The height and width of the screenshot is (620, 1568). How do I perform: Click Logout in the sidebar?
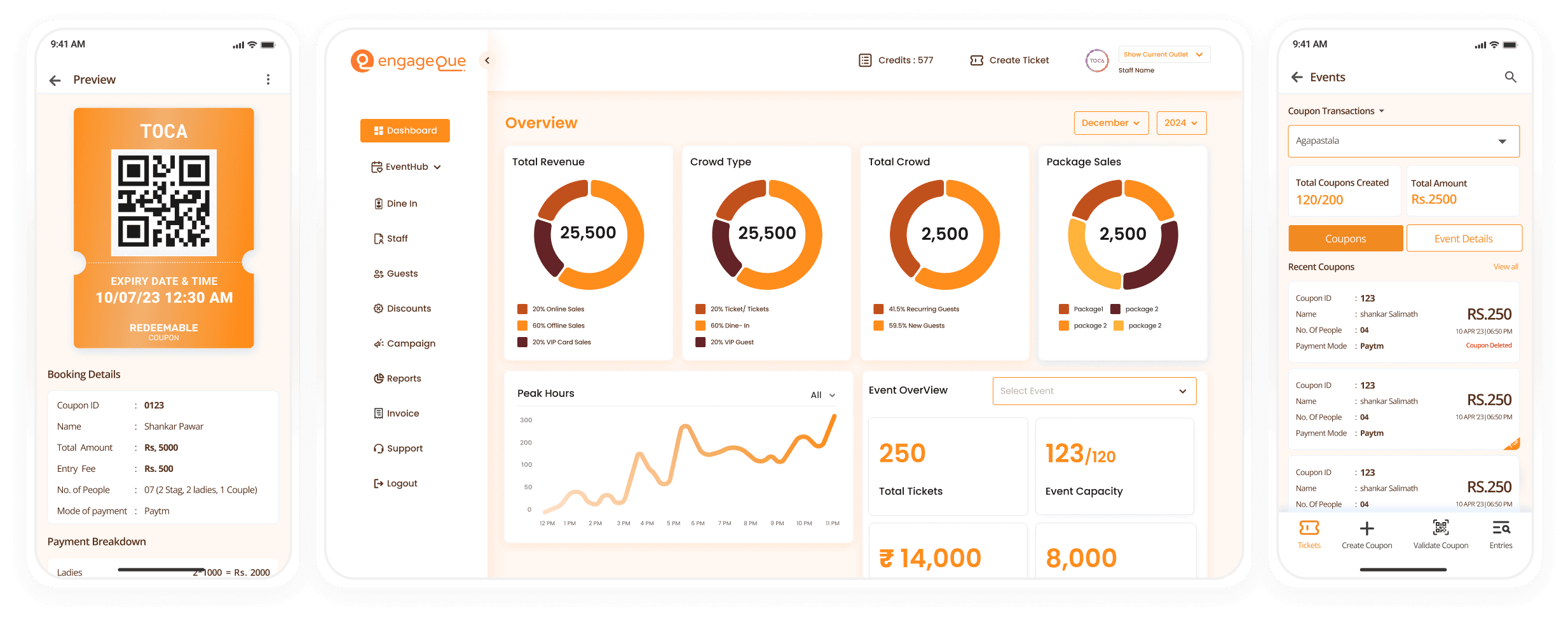395,483
